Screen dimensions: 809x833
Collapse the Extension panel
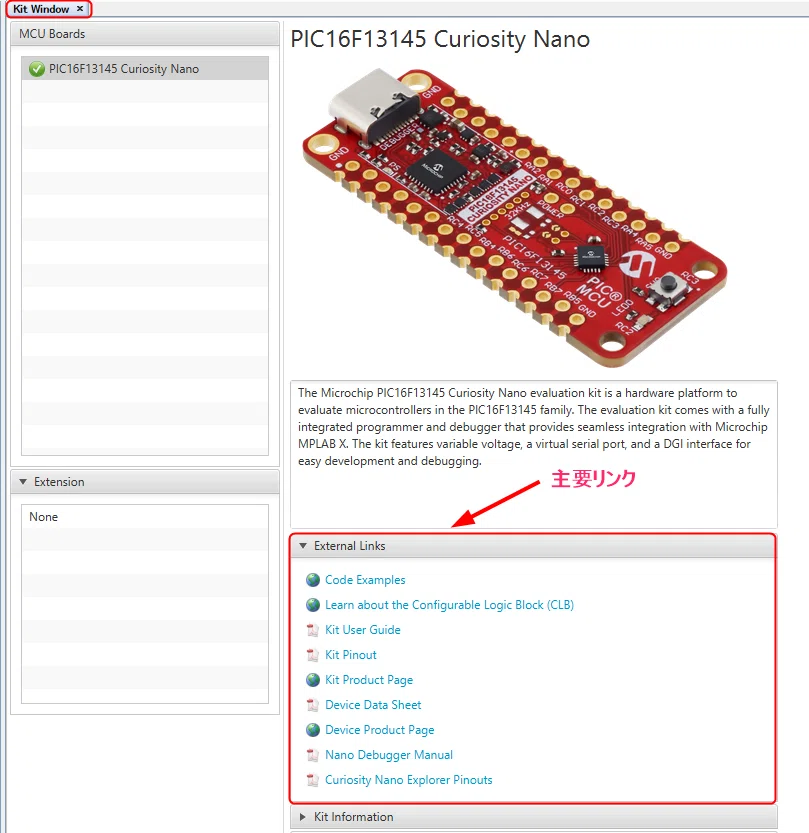click(23, 482)
